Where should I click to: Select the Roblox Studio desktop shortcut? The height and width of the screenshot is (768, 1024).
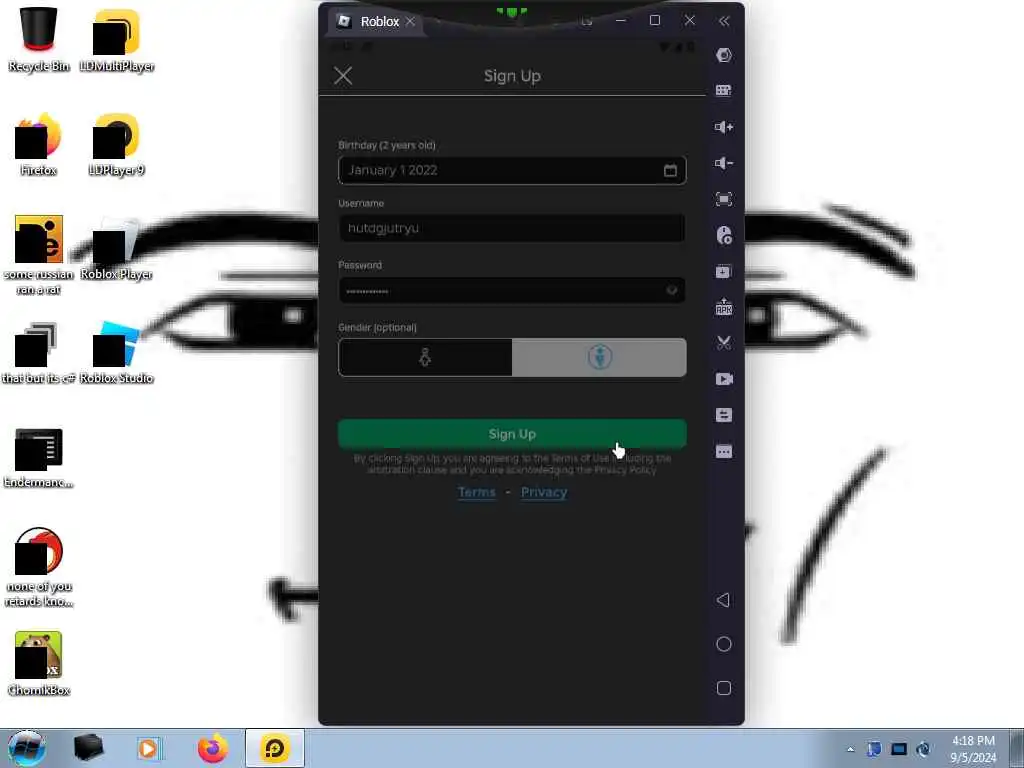(x=117, y=353)
